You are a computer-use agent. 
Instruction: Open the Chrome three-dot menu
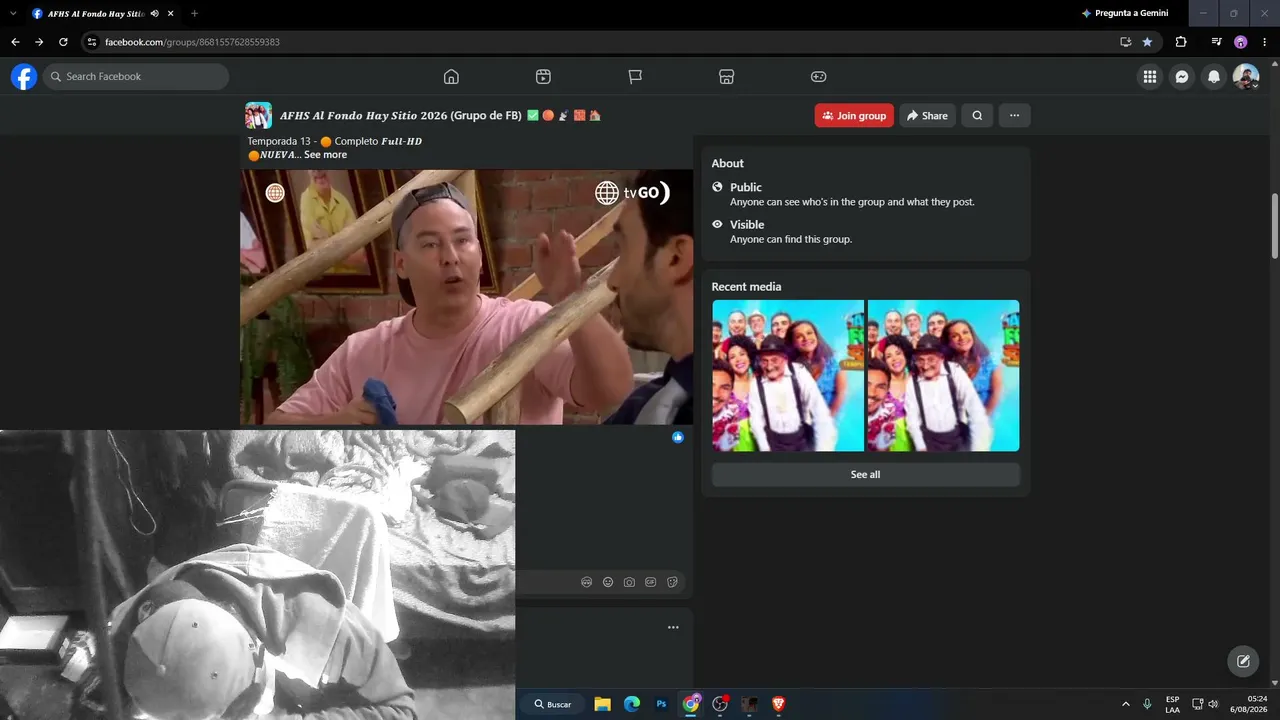1264,42
